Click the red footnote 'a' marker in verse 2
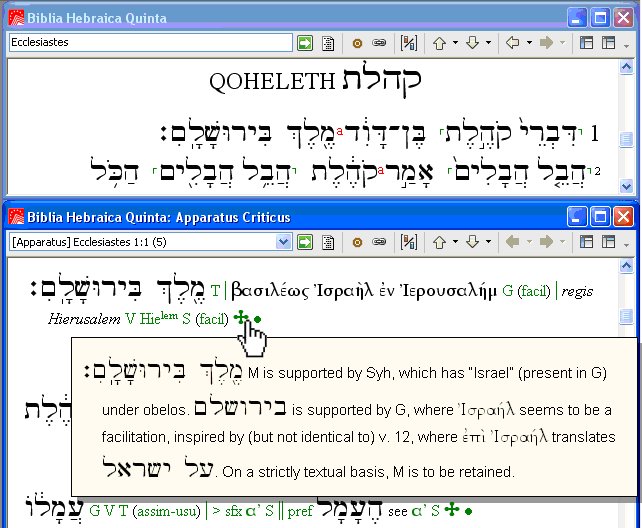Viewport: 642px width, 528px height. pyautogui.click(x=381, y=169)
